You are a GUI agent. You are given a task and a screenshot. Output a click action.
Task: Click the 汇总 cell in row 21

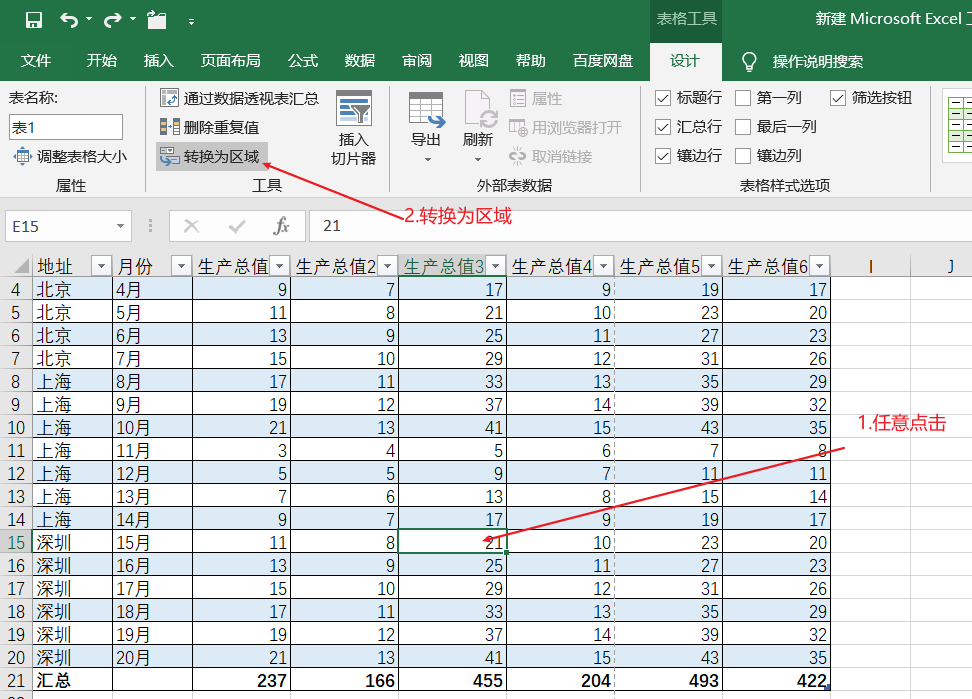click(x=73, y=680)
